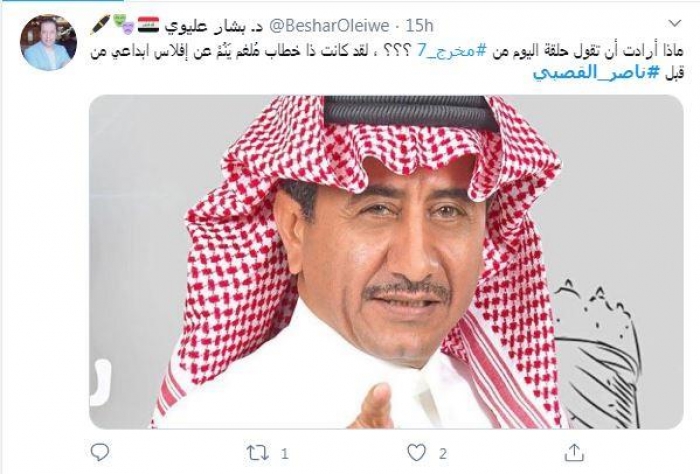Click the theater masks emoji in the name
The image size is (700, 474).
pyautogui.click(x=122, y=25)
